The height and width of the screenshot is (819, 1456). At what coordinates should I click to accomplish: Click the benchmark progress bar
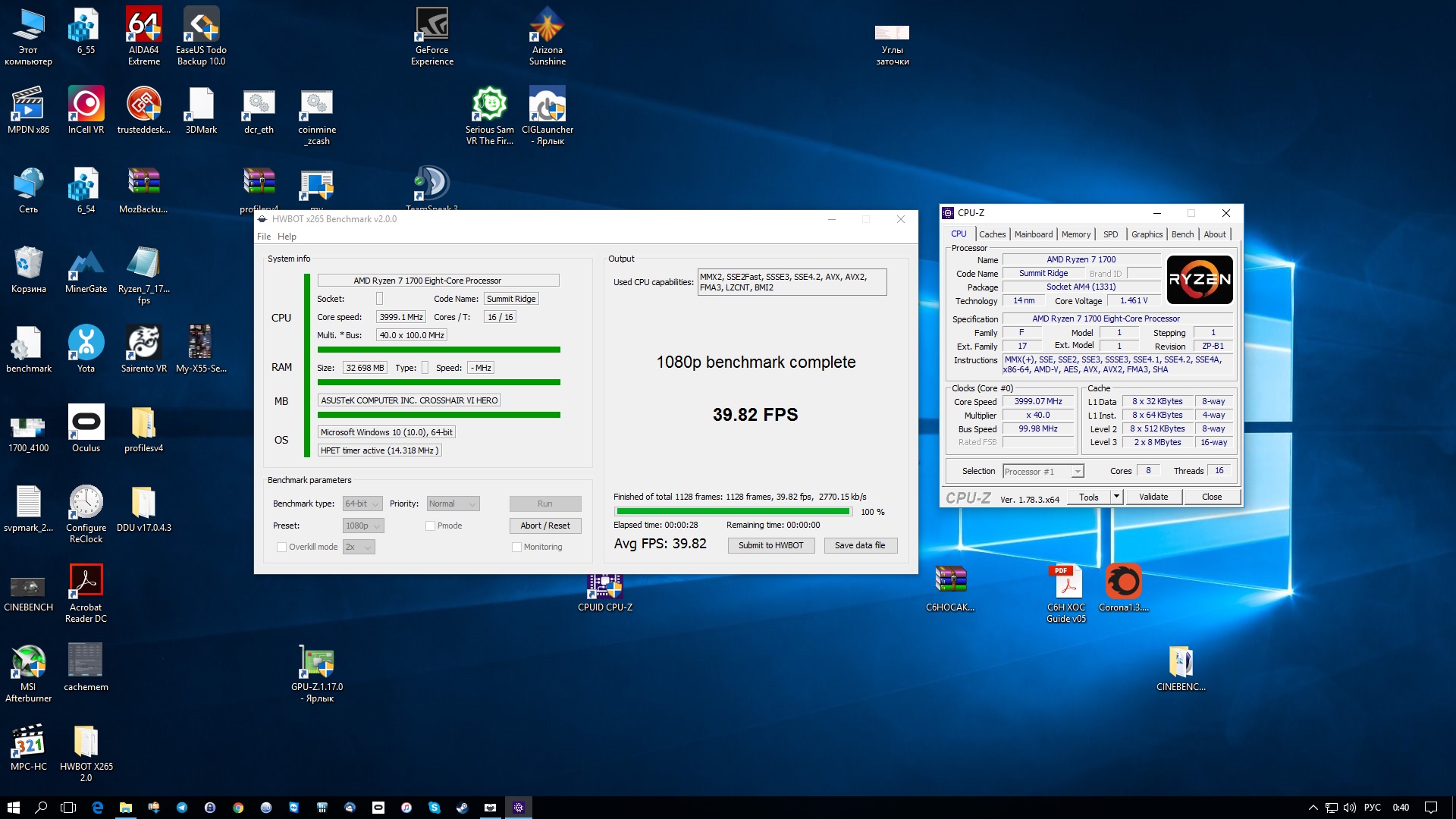pos(733,512)
